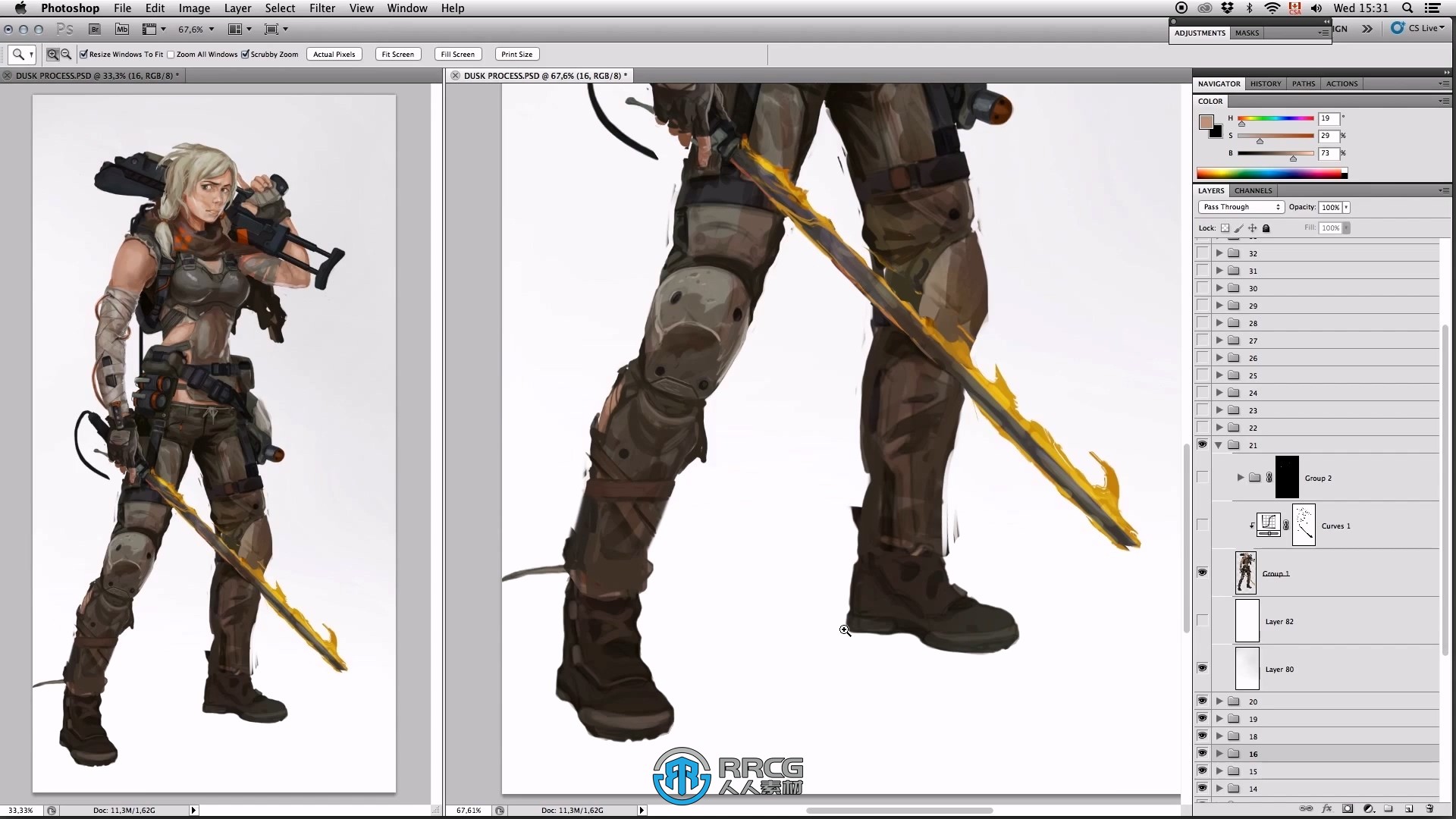Hide group 20 with its eye icon
This screenshot has width=1456, height=819.
pos(1202,701)
